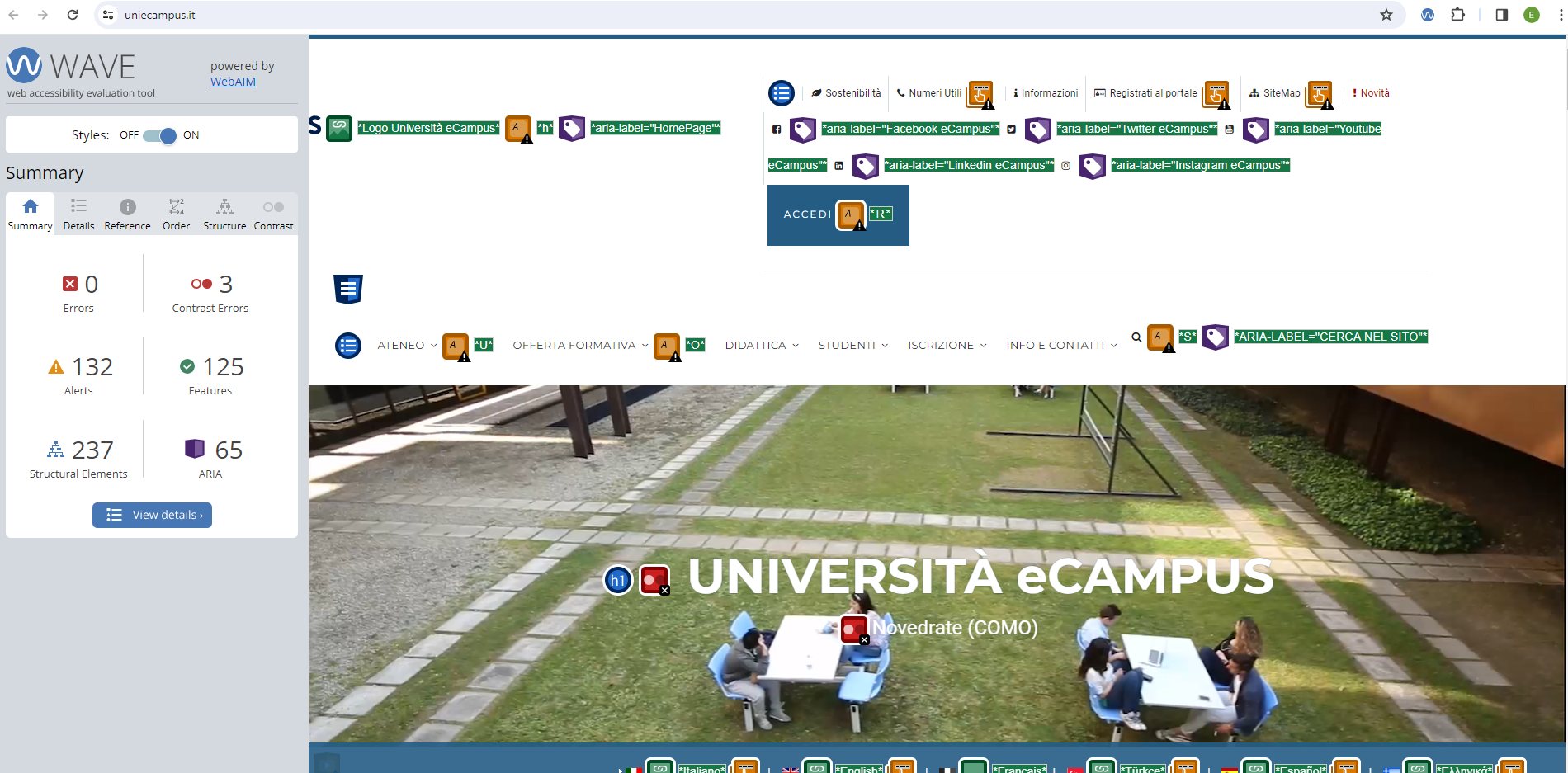Click the site search magnifier icon
The image size is (1568, 773).
tap(1136, 337)
